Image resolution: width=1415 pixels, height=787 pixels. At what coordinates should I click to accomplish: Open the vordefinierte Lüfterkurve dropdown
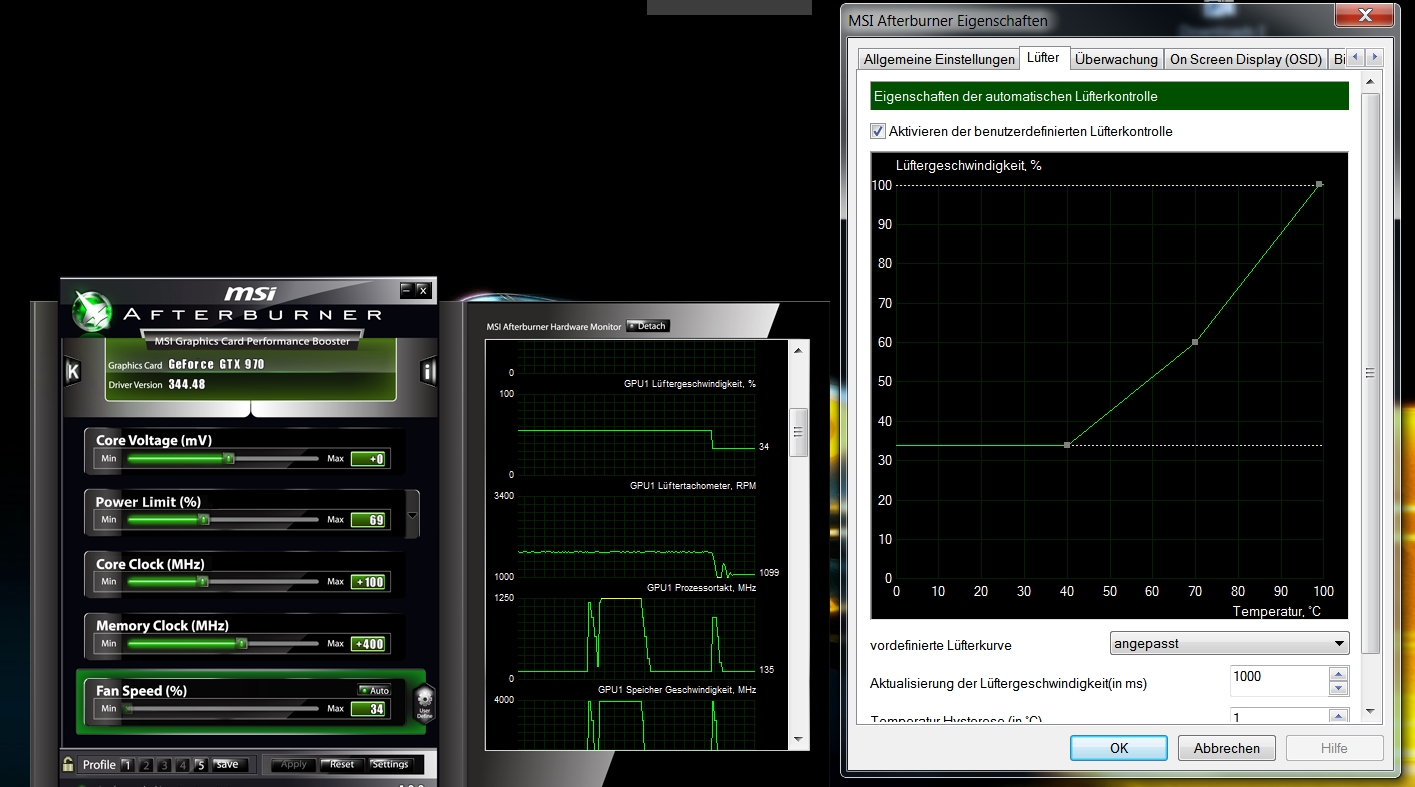(1230, 643)
